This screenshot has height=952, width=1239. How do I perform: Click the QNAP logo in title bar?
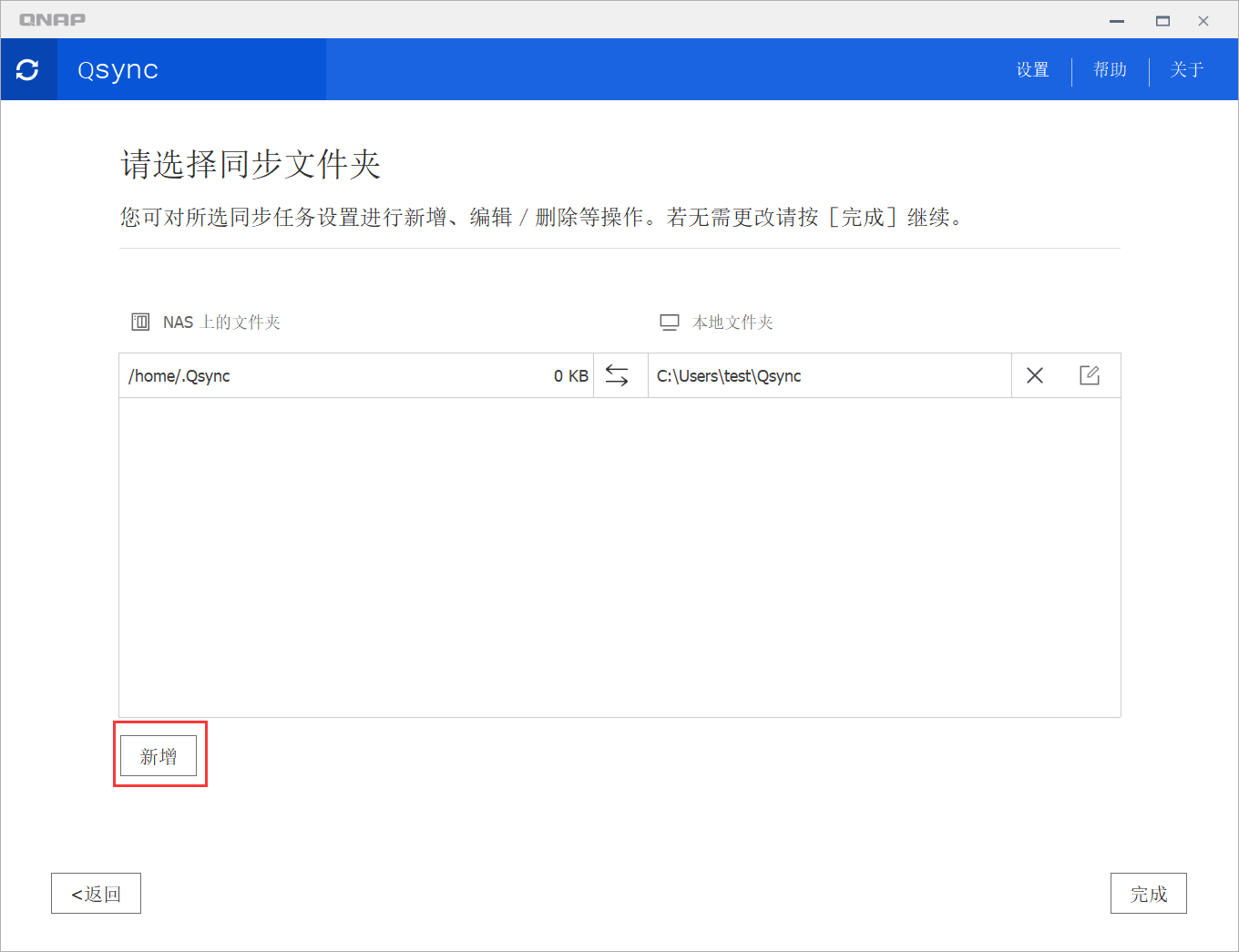tap(53, 19)
